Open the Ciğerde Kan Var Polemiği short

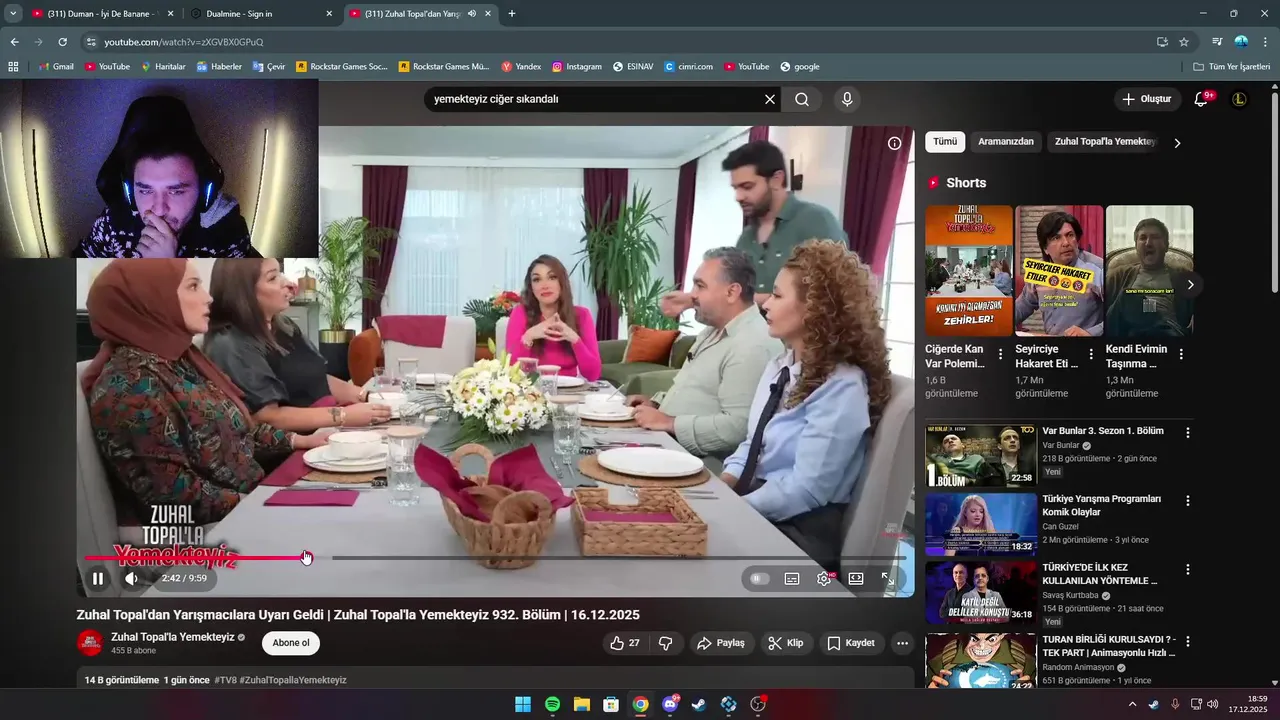[969, 271]
